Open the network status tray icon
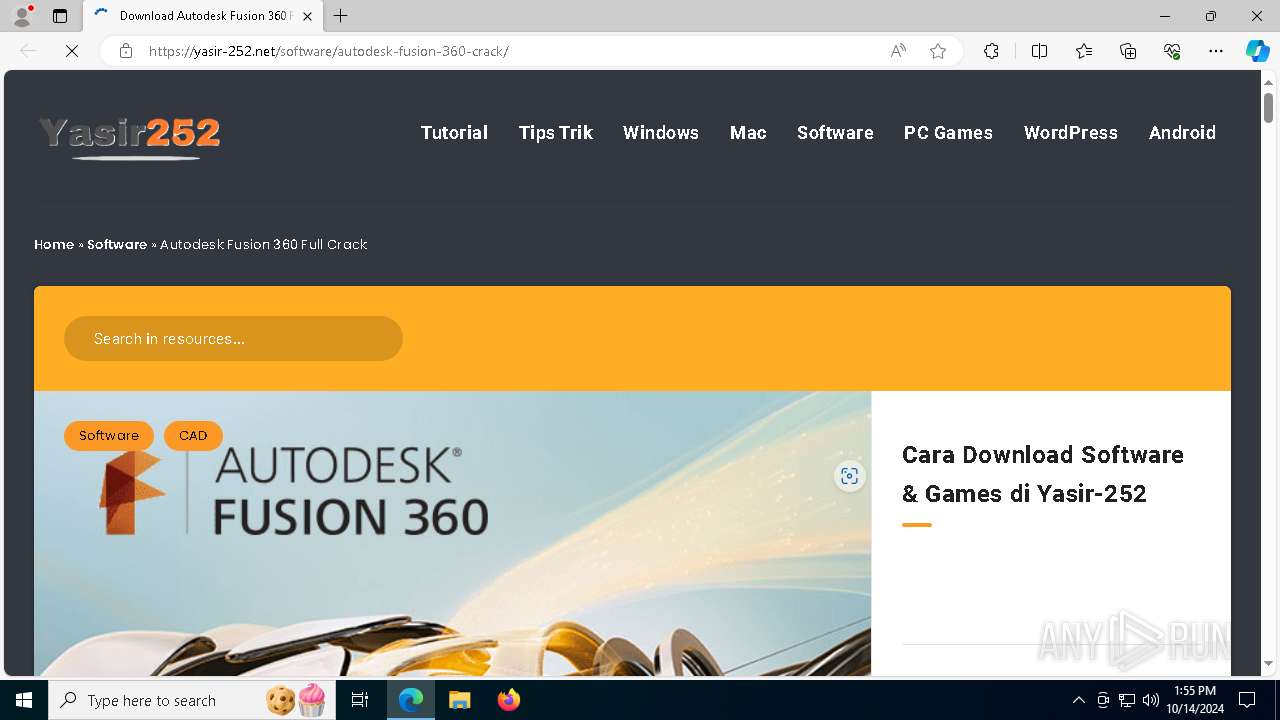Viewport: 1280px width, 720px height. [x=1127, y=700]
